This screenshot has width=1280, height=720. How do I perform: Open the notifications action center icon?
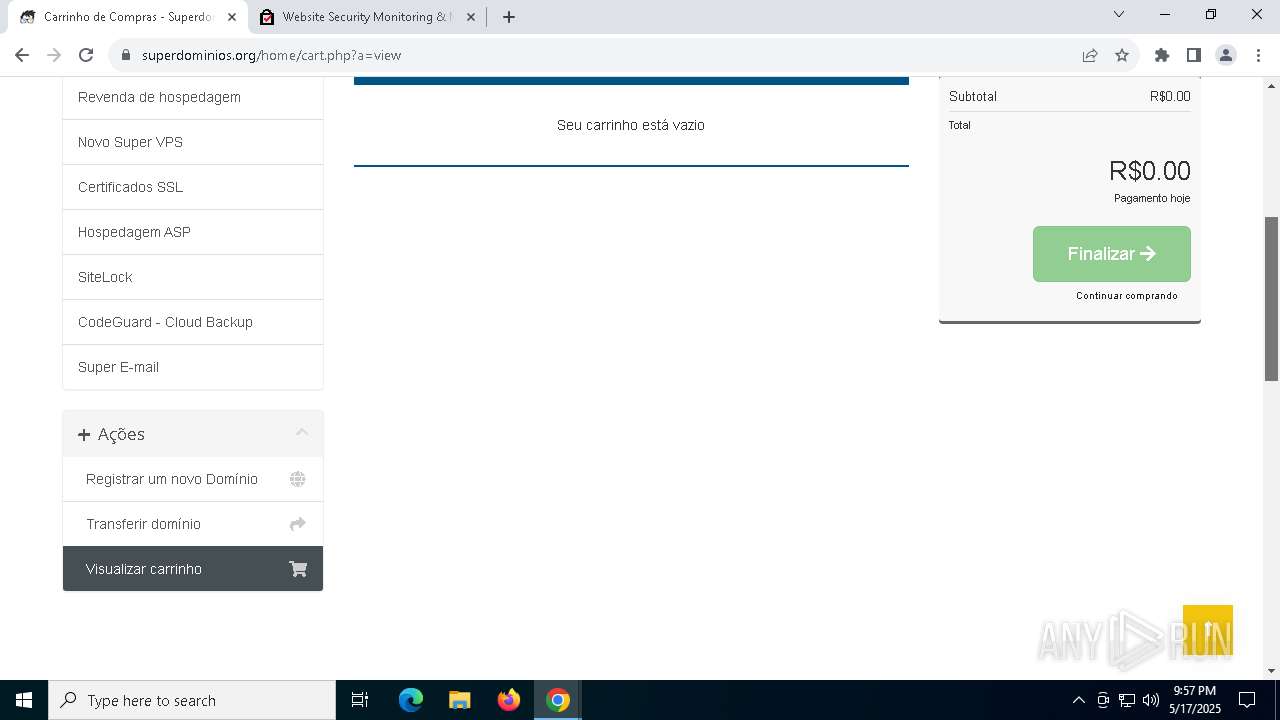(x=1247, y=700)
